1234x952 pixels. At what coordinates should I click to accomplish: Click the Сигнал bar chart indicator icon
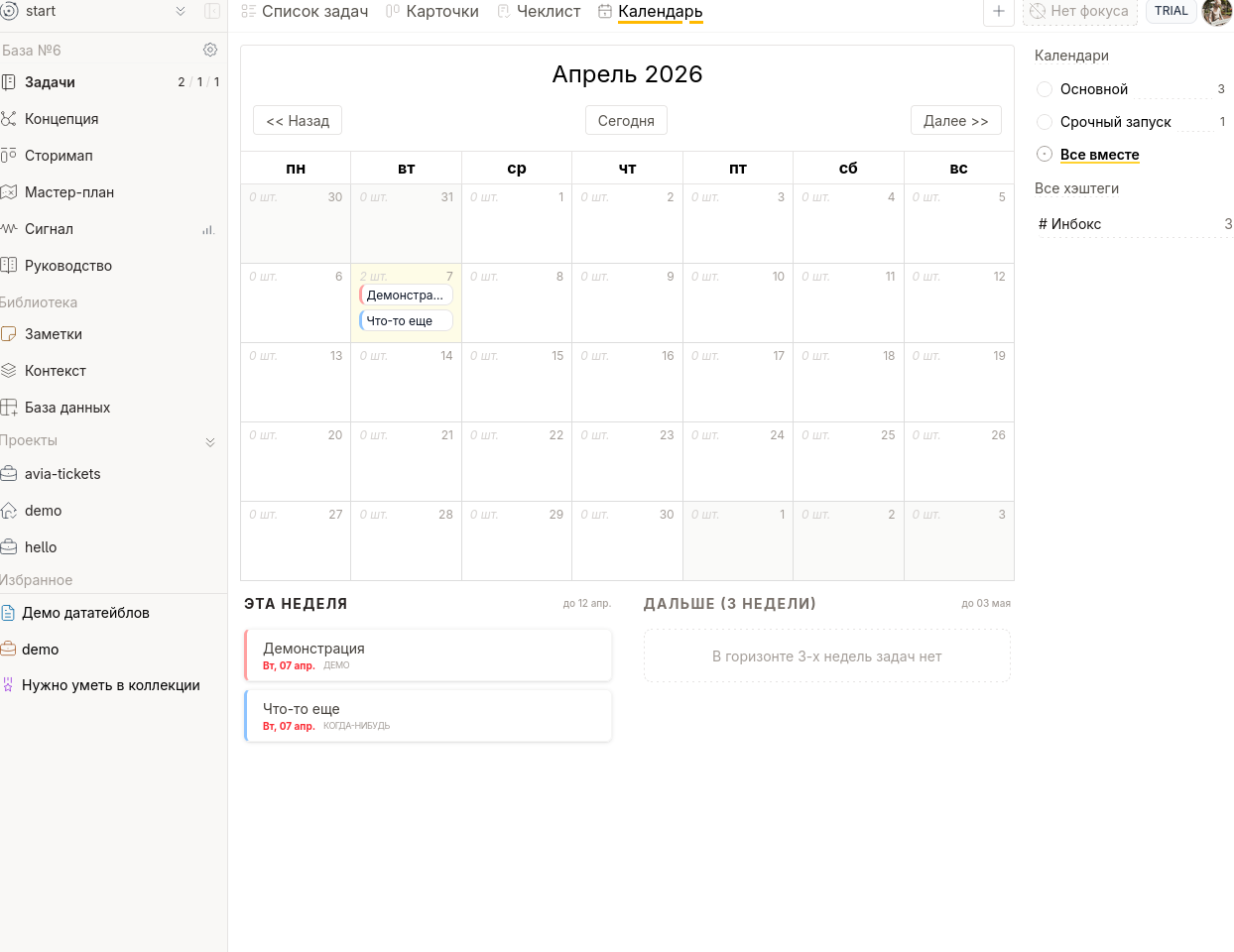[208, 229]
